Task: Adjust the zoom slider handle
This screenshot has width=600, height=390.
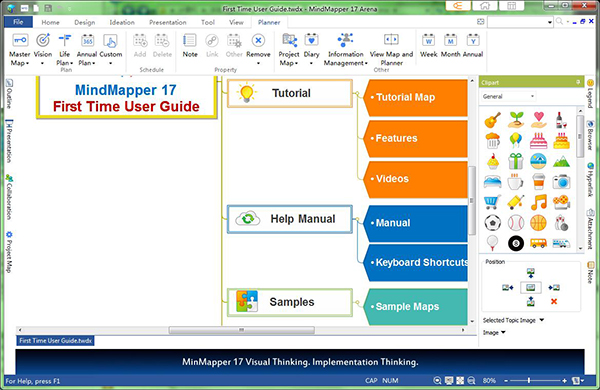Action: pyautogui.click(x=529, y=380)
